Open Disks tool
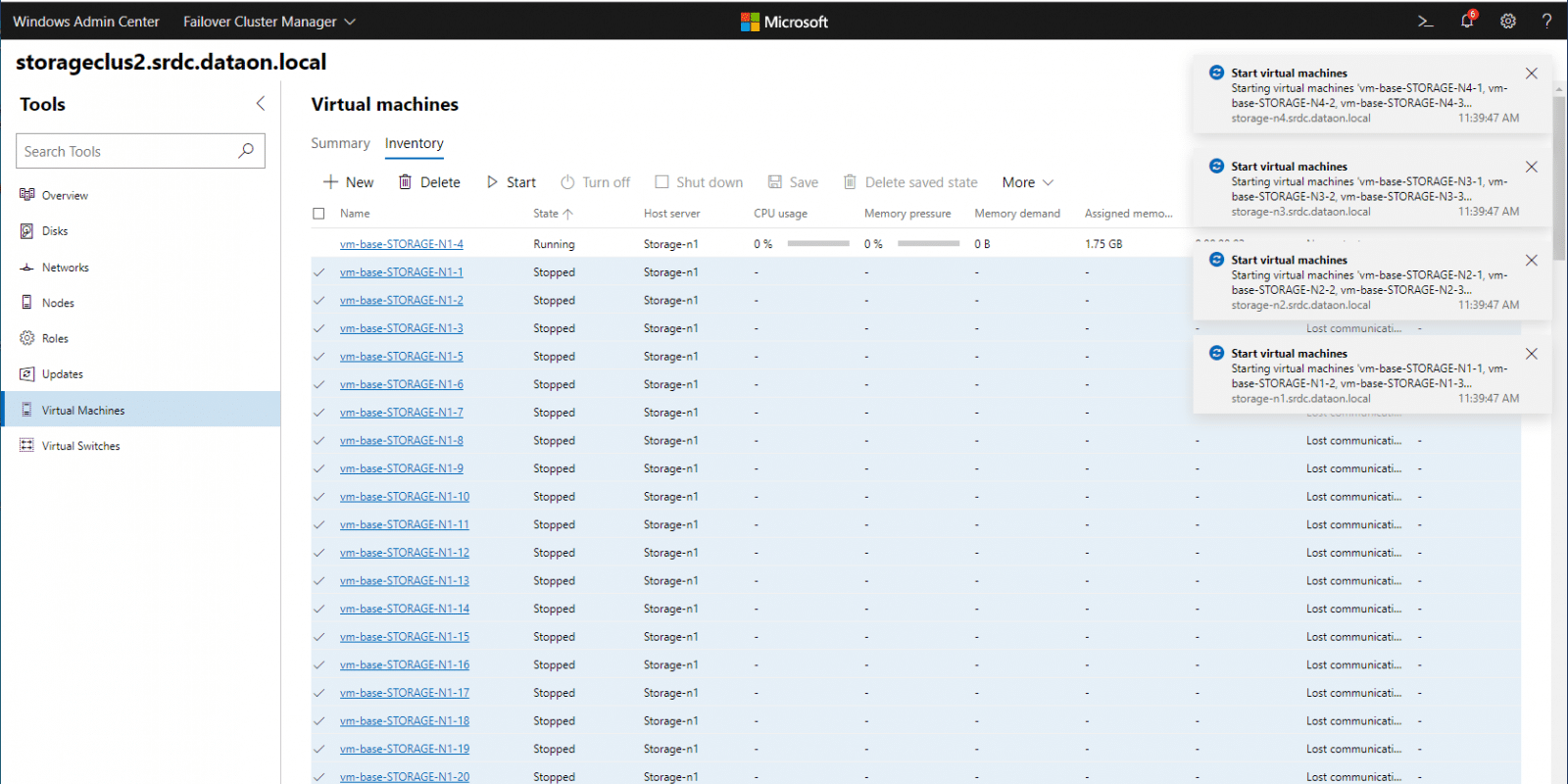1568x784 pixels. click(x=140, y=231)
